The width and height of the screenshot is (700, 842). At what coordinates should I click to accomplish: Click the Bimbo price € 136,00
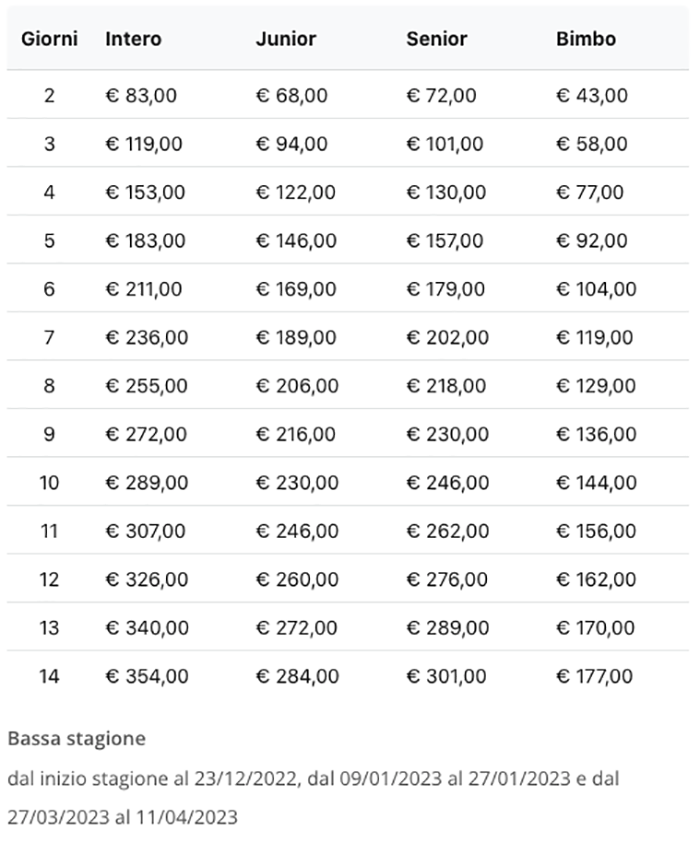[595, 434]
